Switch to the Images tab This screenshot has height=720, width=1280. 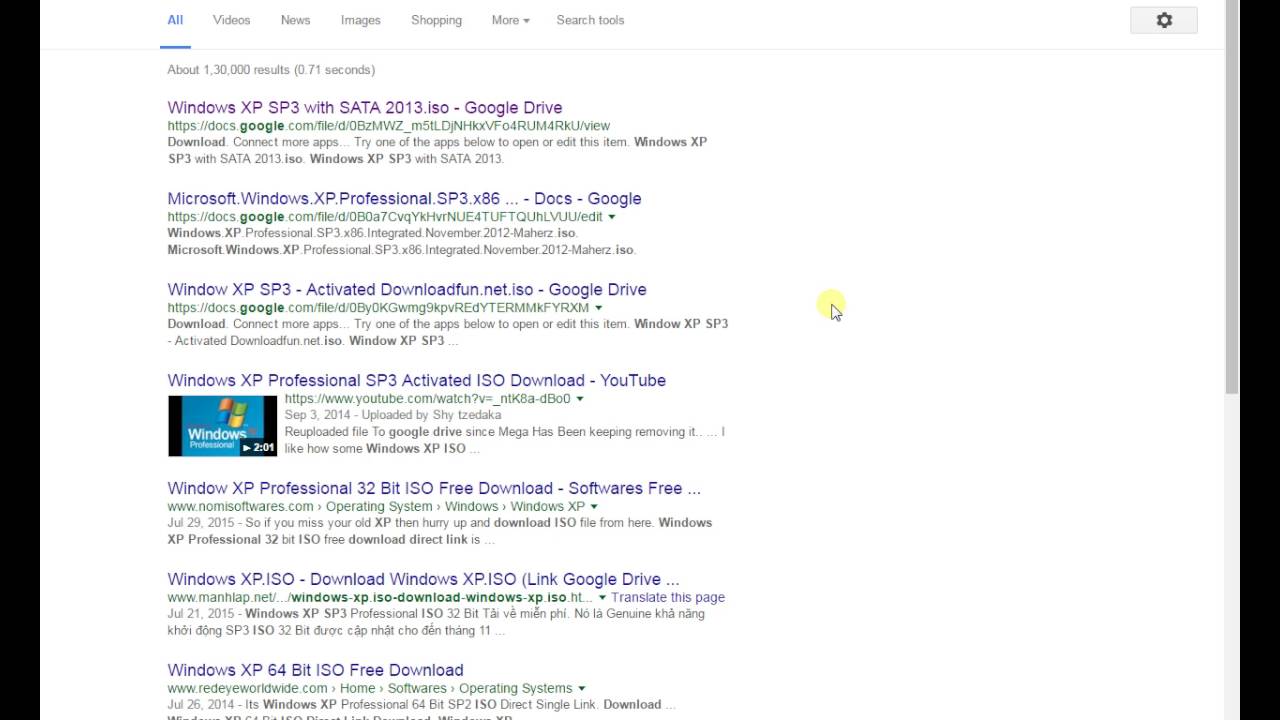[x=360, y=20]
